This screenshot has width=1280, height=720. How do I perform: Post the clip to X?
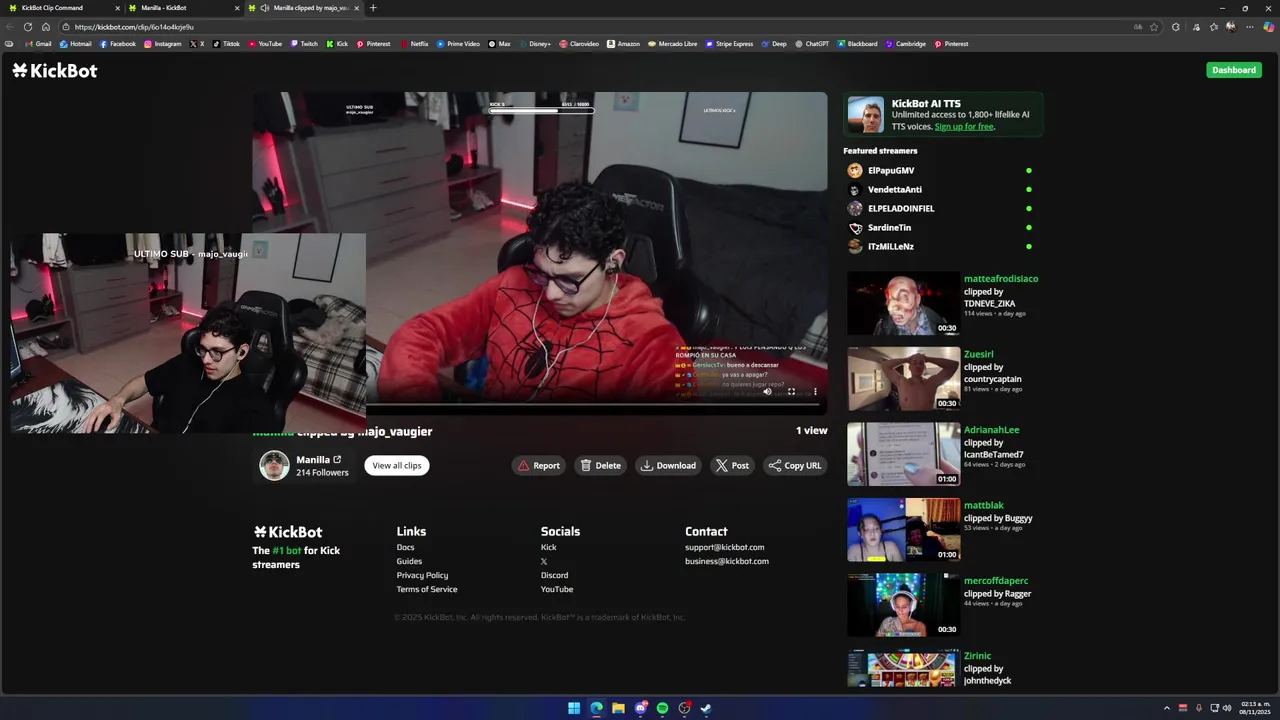click(732, 465)
